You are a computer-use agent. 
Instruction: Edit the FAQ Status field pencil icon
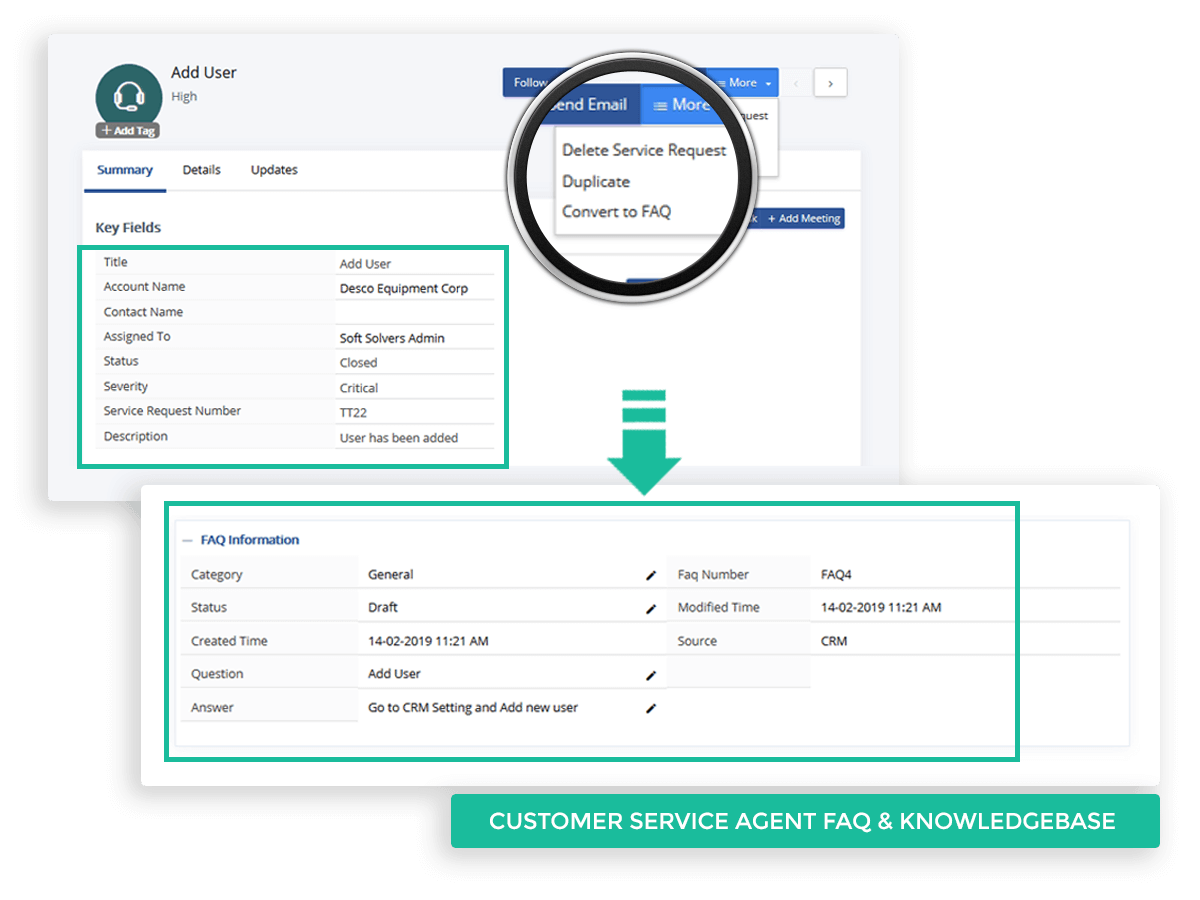pos(651,608)
